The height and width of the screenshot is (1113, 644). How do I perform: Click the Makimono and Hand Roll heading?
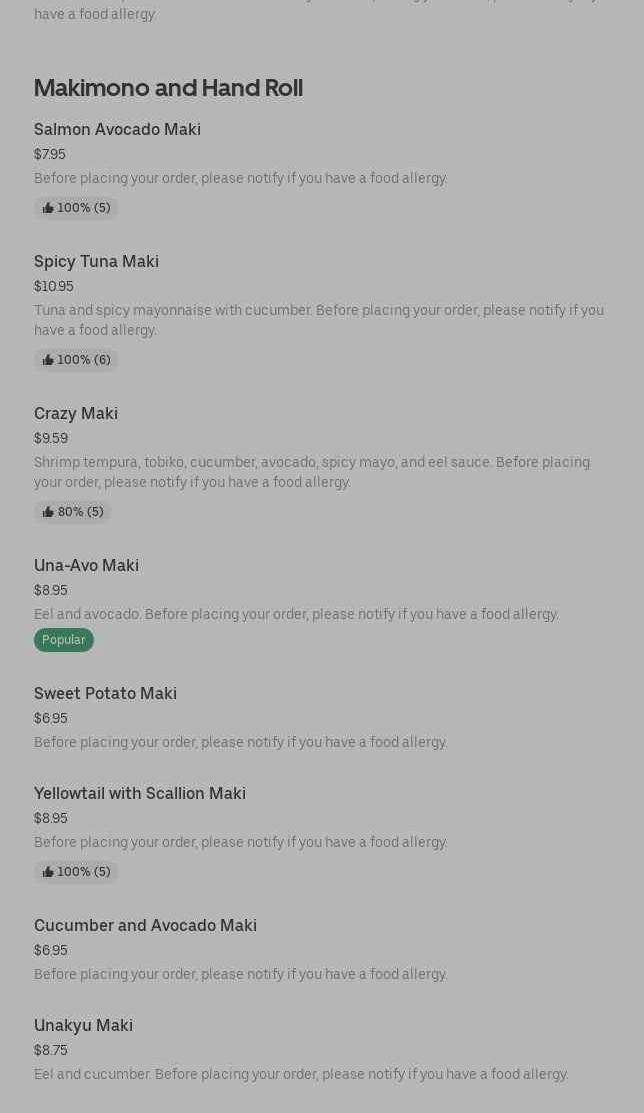[168, 88]
